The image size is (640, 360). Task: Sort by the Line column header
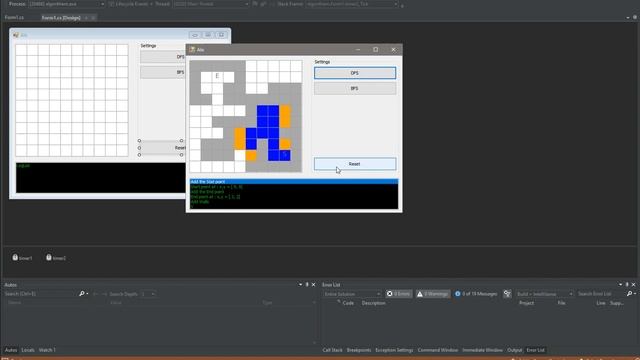coord(601,303)
